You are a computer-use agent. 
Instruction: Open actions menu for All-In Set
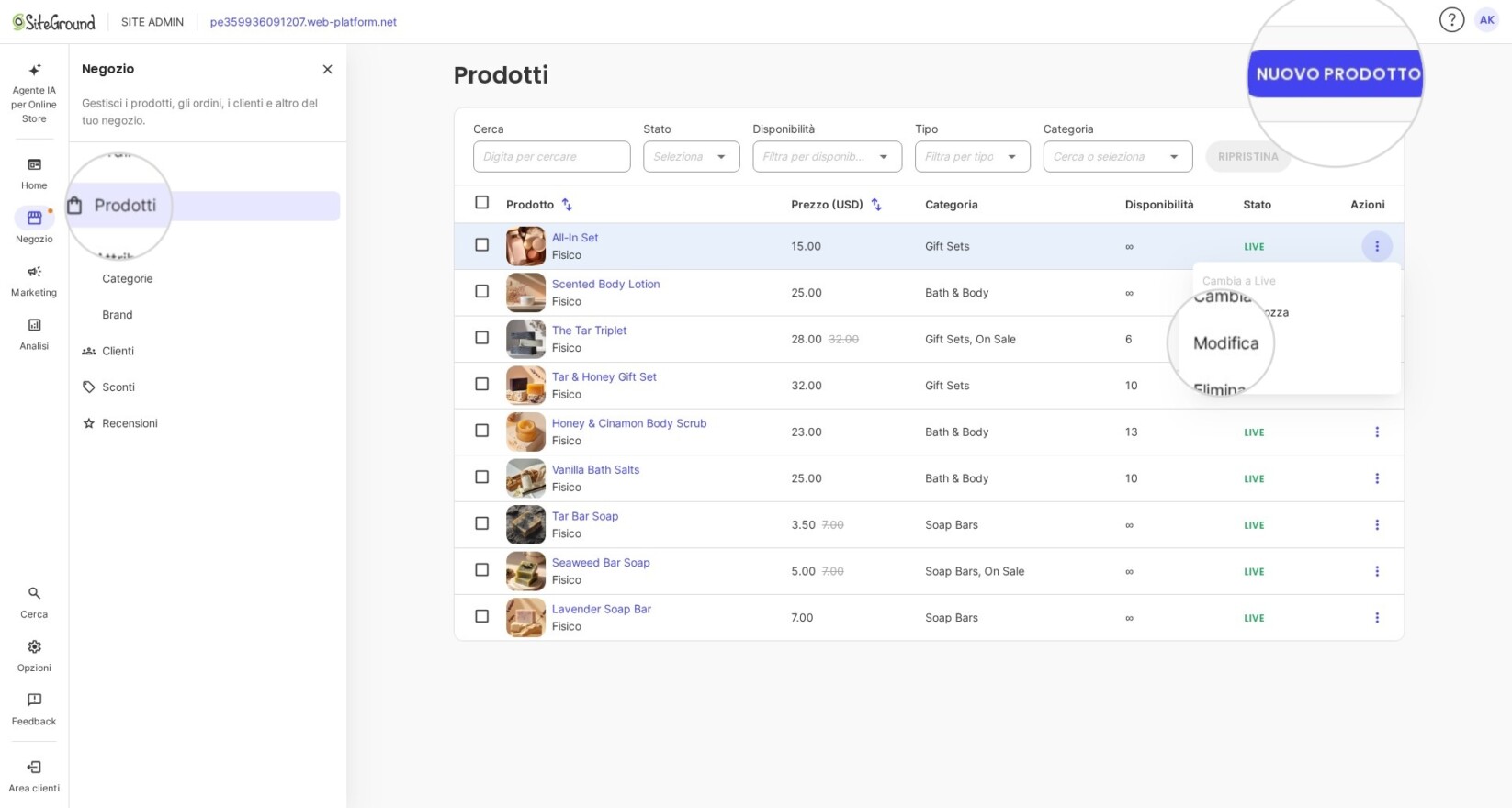pos(1376,246)
